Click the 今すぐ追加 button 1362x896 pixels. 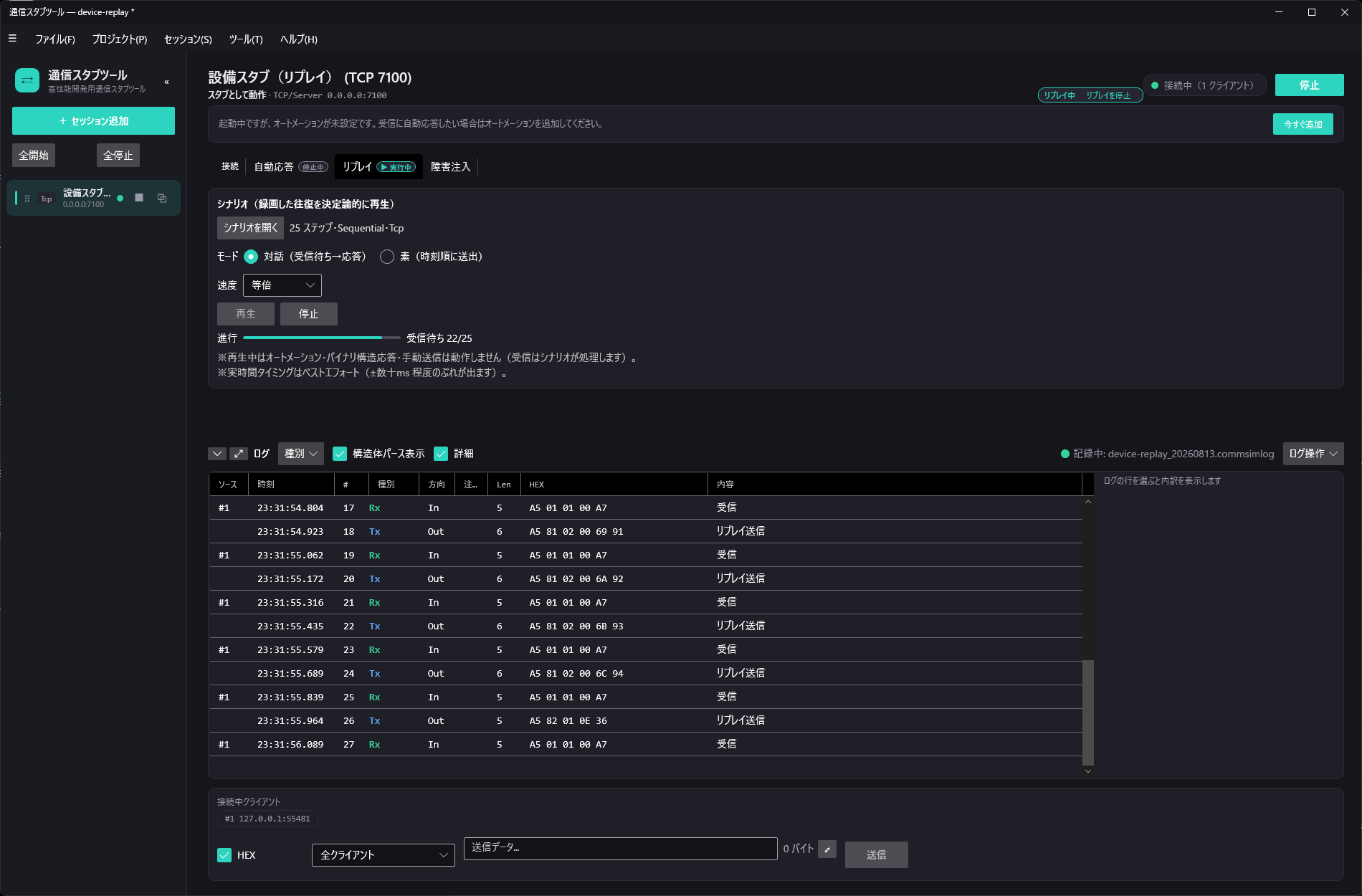[x=1303, y=124]
